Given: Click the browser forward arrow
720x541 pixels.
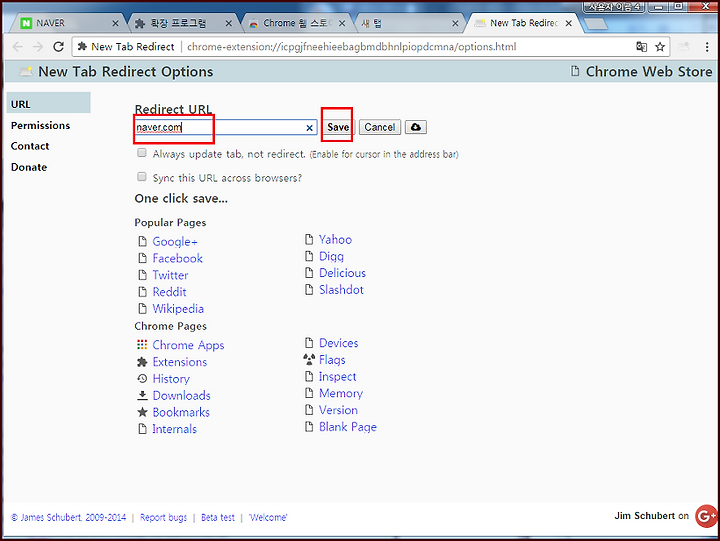Looking at the screenshot, I should (x=38, y=46).
